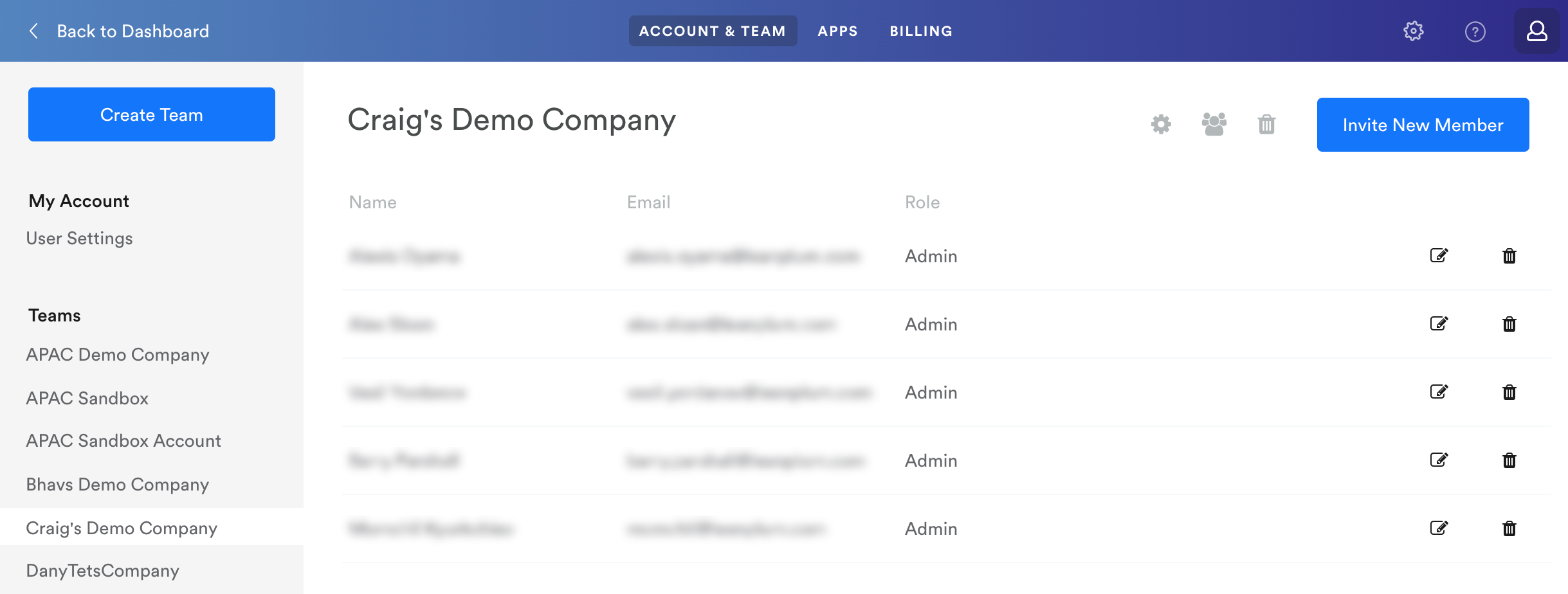Delete team using trash icon near title
Image resolution: width=1568 pixels, height=594 pixels.
pos(1266,124)
